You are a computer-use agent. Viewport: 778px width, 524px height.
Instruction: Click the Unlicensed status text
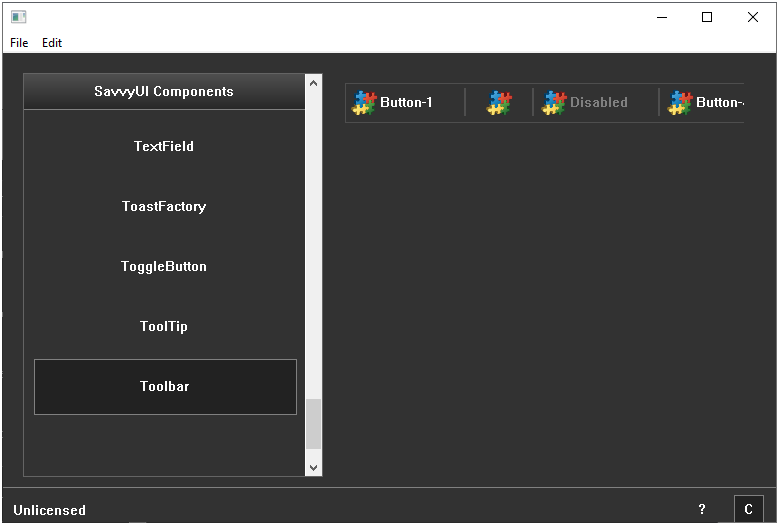point(50,510)
